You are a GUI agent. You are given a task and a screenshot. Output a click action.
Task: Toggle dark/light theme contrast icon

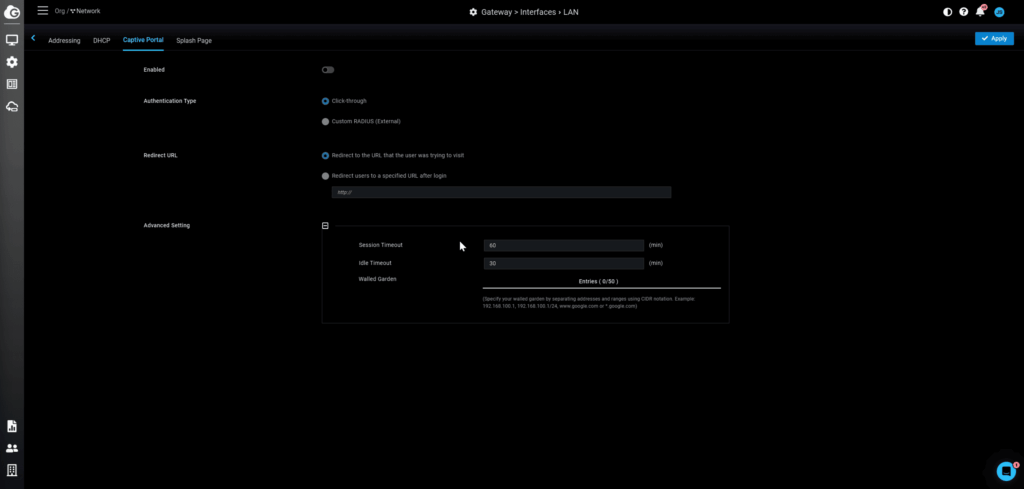click(948, 12)
